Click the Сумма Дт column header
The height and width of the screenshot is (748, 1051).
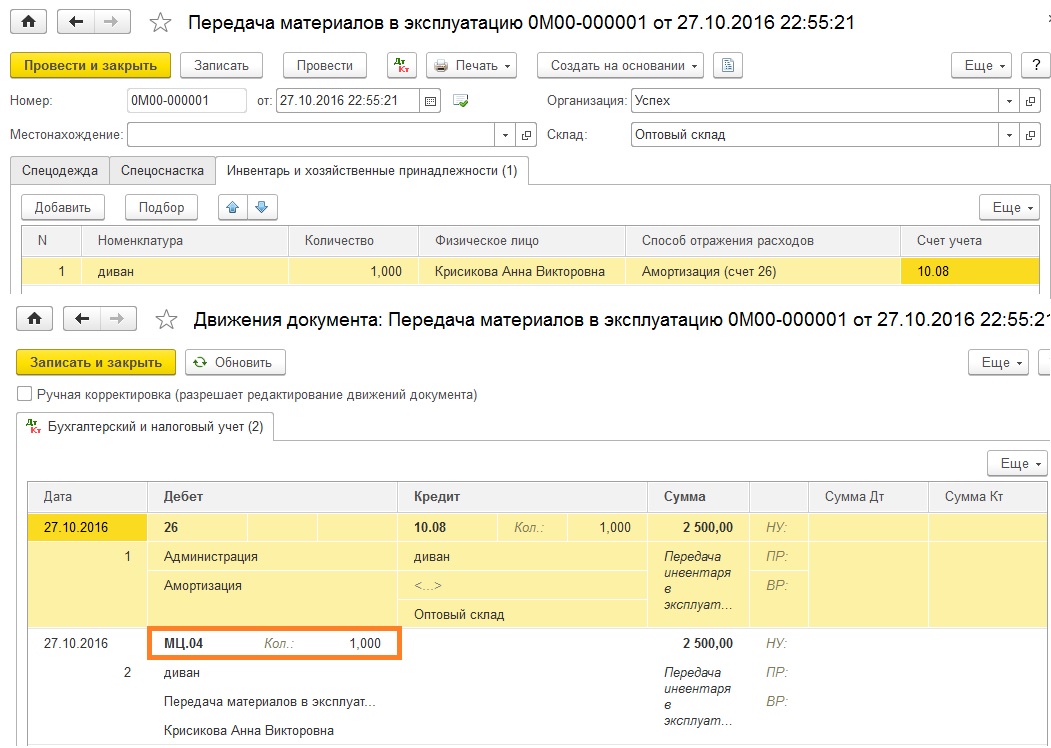868,497
